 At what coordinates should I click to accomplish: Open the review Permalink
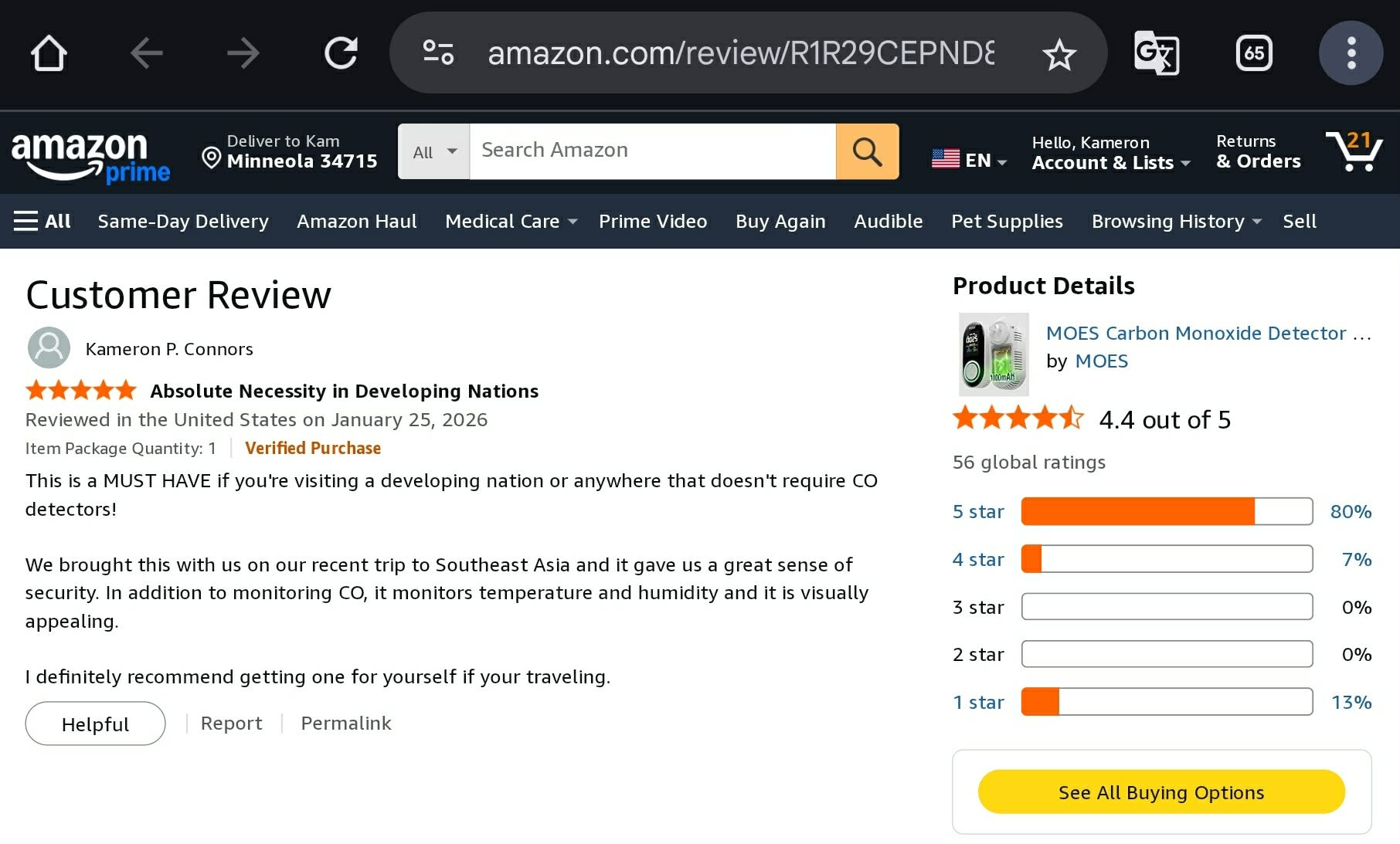pos(346,724)
